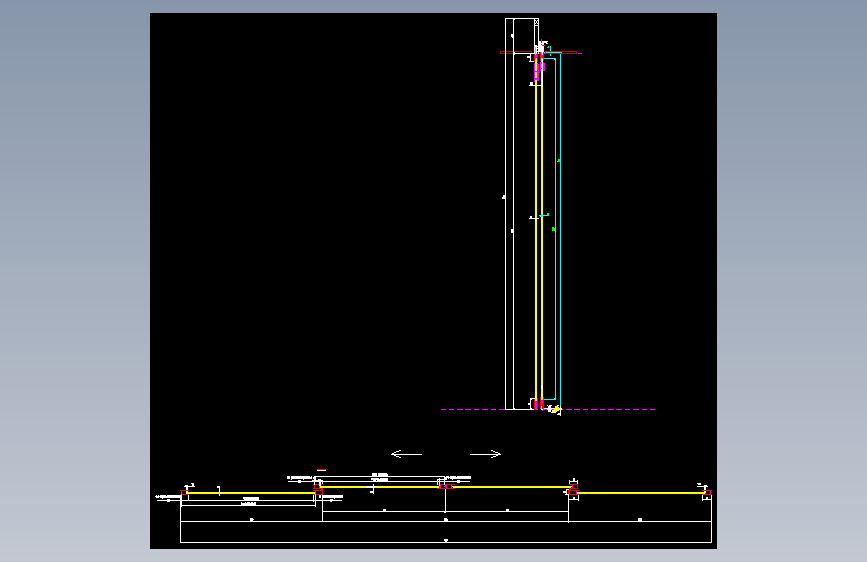Pick the small red dash above the plan view

pos(321,470)
